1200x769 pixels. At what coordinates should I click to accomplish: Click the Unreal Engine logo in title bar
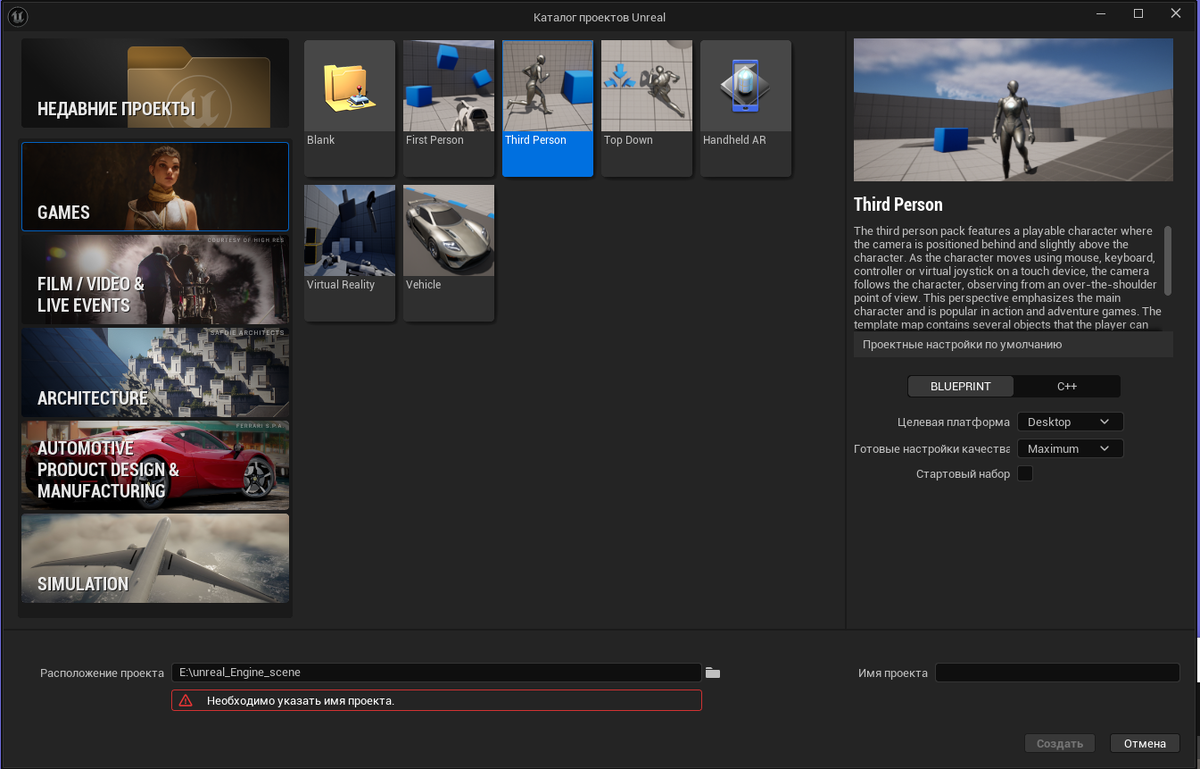pos(19,16)
